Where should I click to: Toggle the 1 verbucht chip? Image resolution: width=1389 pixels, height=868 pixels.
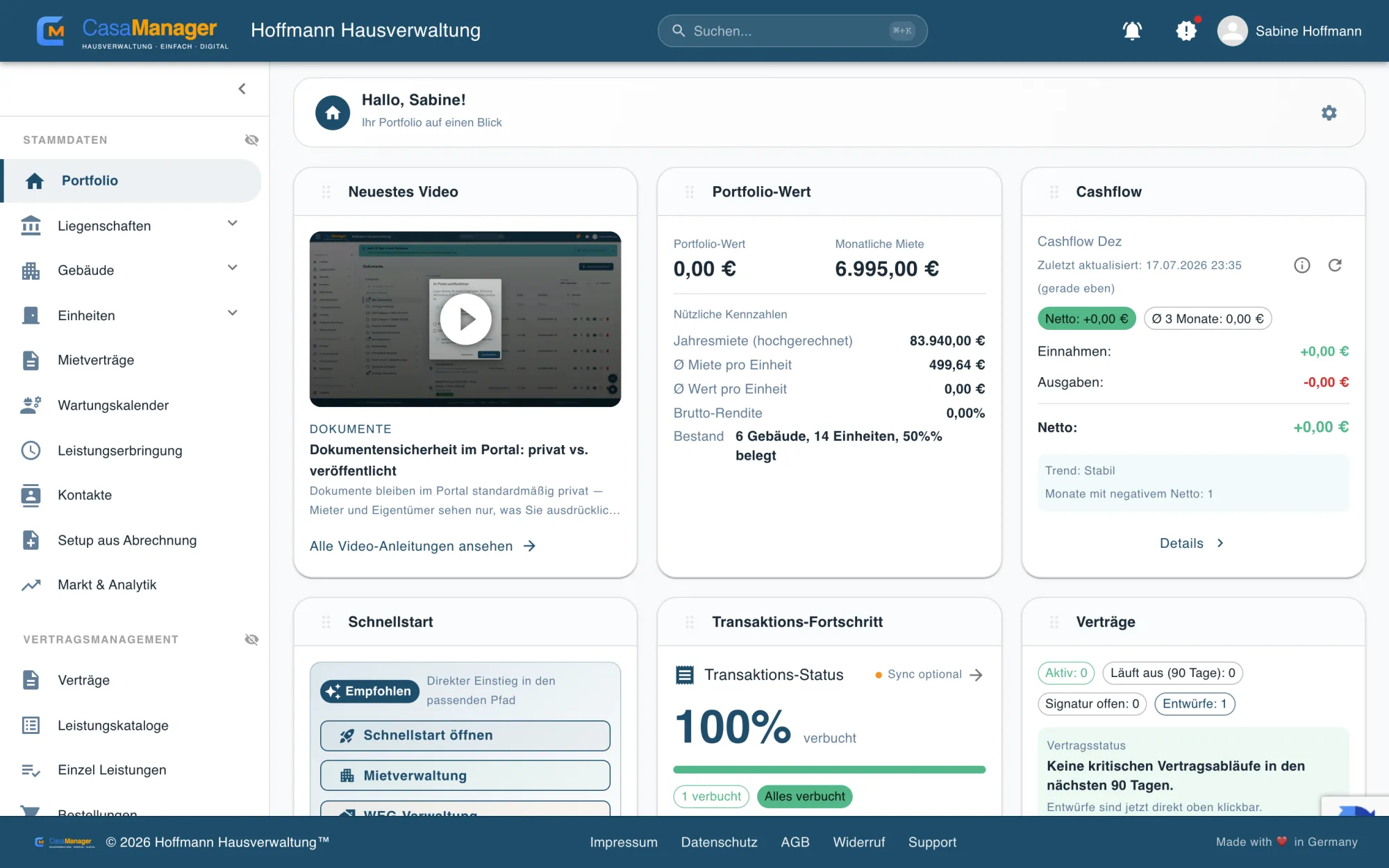(x=711, y=796)
